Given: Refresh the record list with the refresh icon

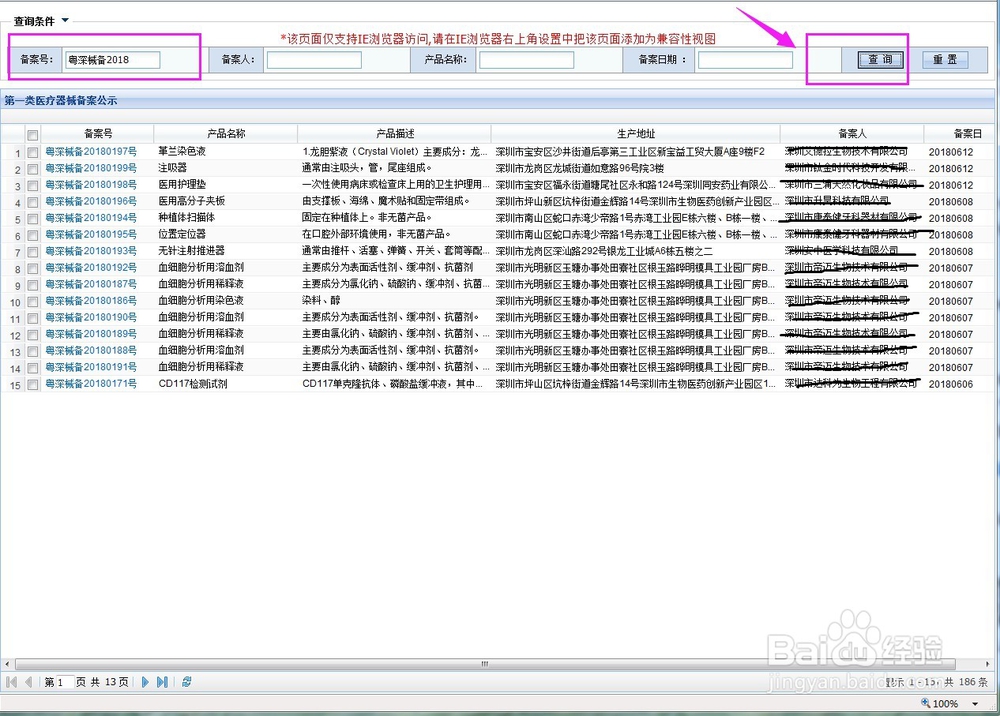Looking at the screenshot, I should (187, 681).
